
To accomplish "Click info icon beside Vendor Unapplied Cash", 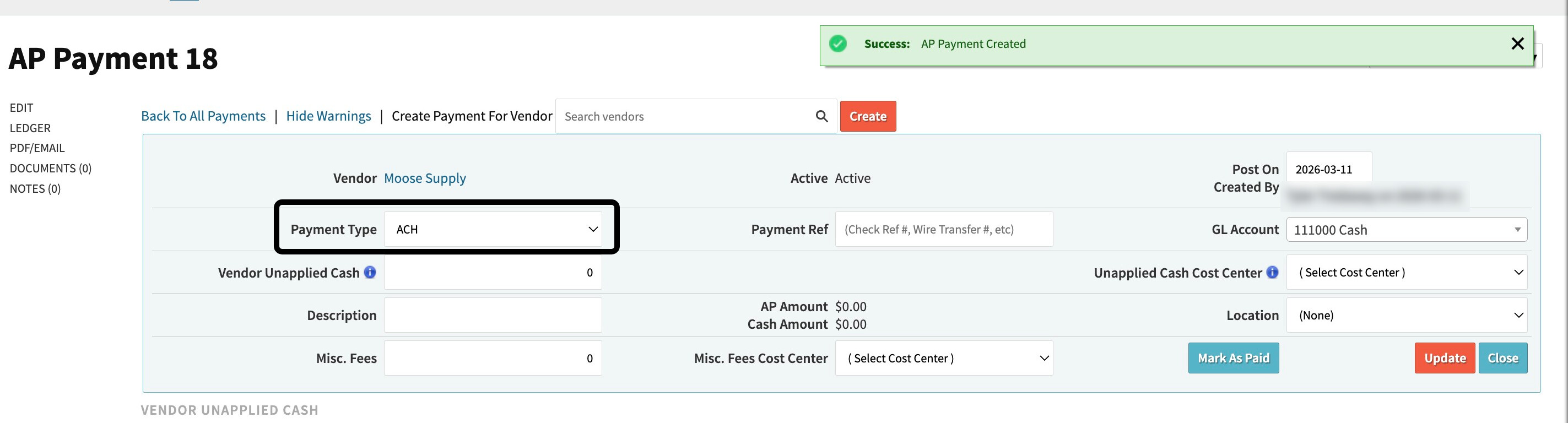I will point(370,273).
